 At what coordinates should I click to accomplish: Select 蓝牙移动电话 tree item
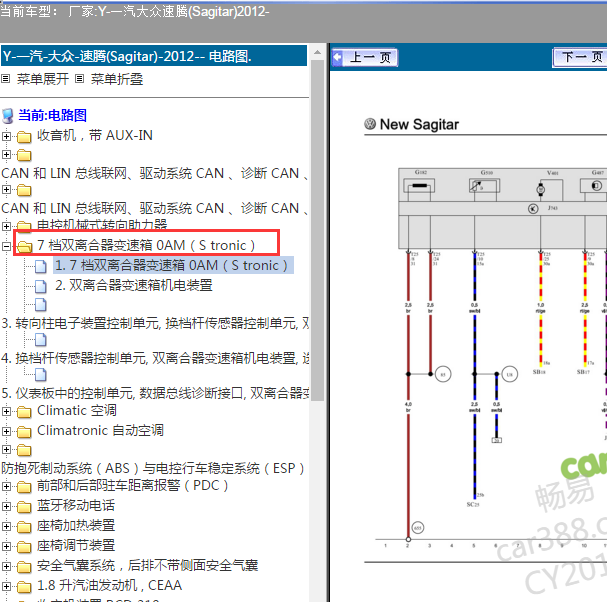[76, 505]
